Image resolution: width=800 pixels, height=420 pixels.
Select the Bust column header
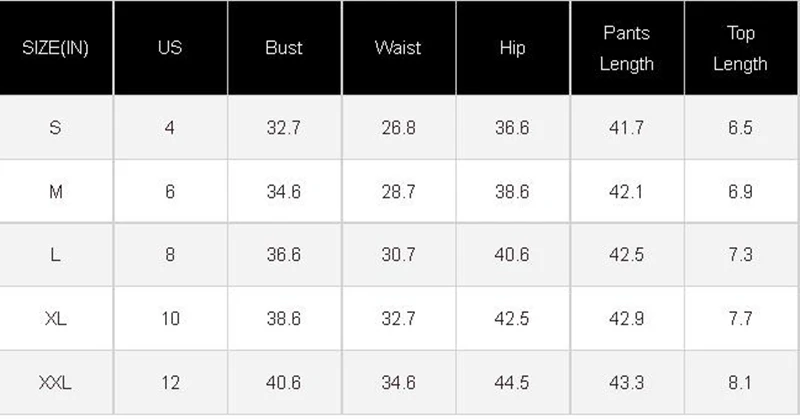[284, 48]
